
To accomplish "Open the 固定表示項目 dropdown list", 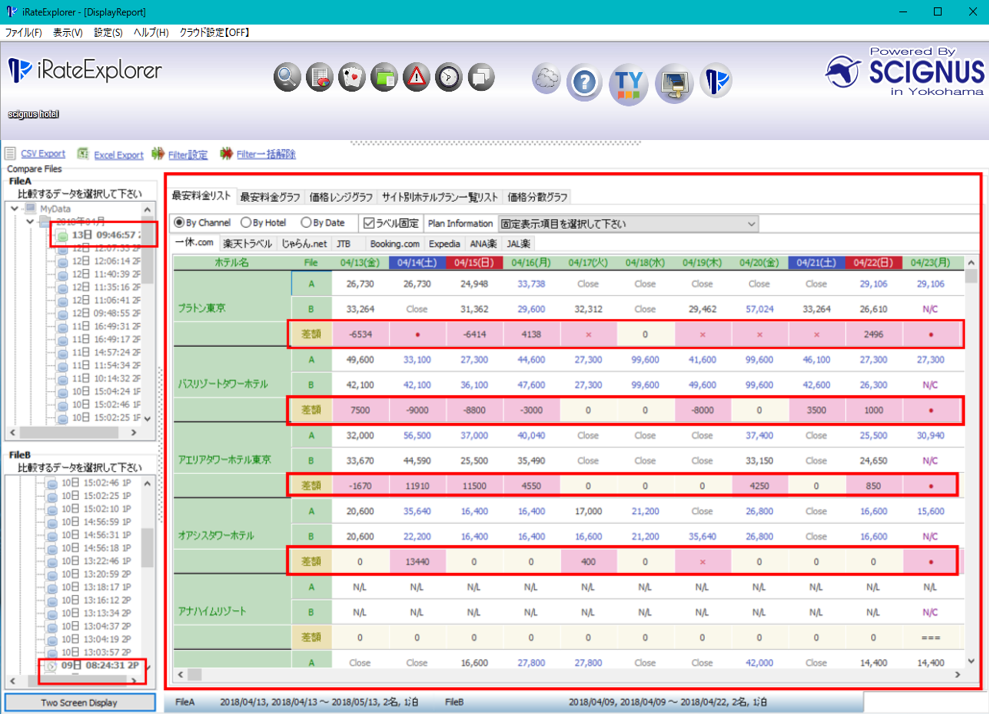I will (627, 224).
